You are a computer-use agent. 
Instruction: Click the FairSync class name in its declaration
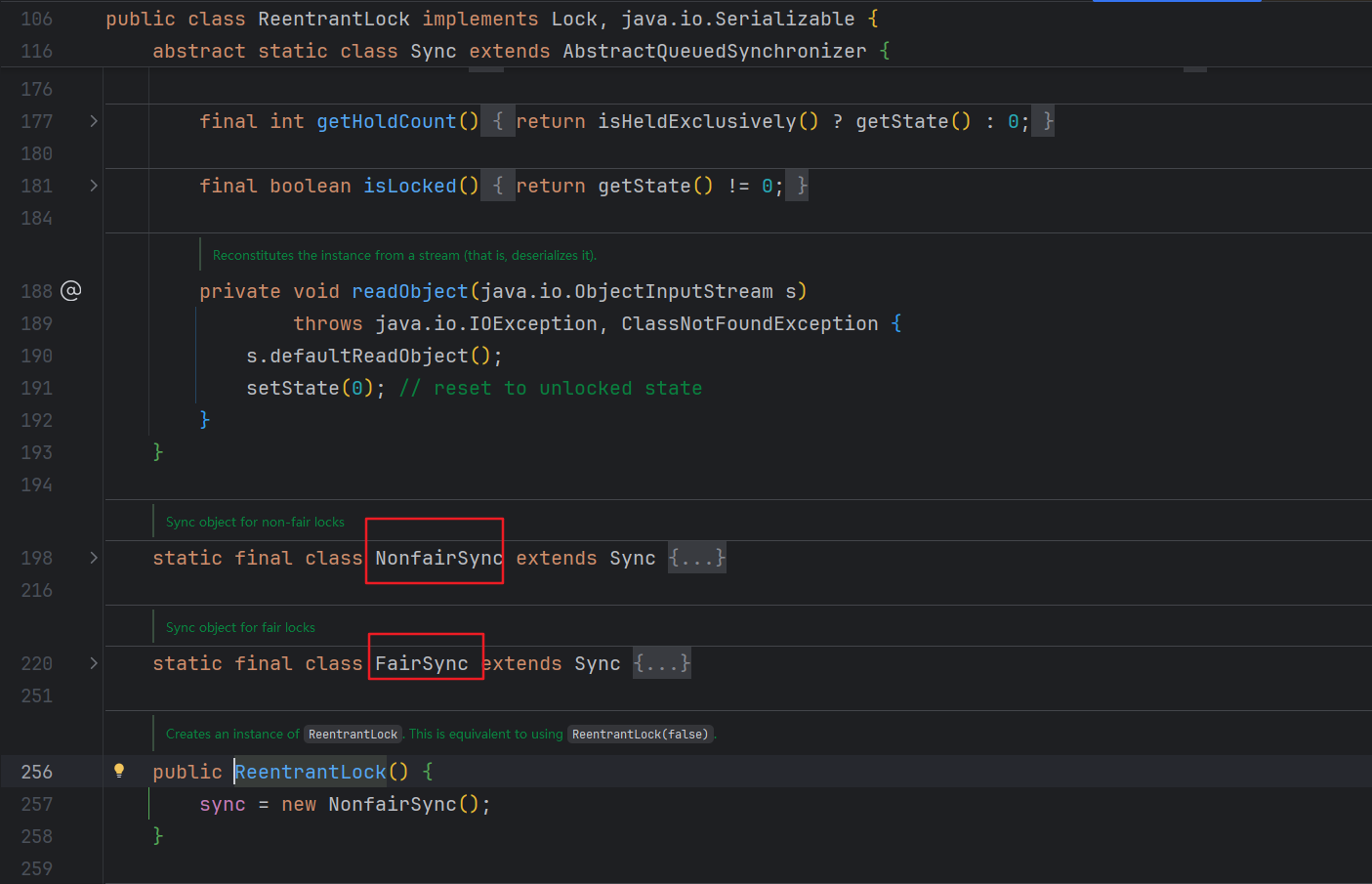coord(422,663)
